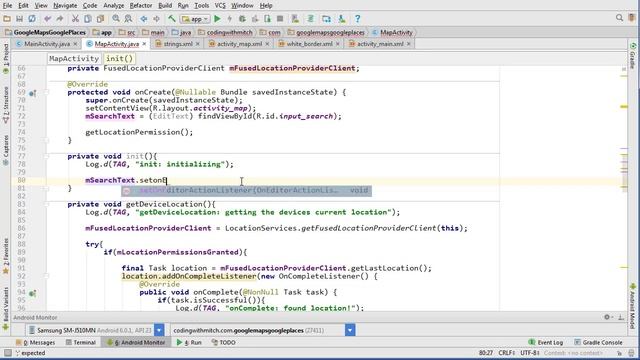Open the CRLF line separator selector

(x=506, y=353)
